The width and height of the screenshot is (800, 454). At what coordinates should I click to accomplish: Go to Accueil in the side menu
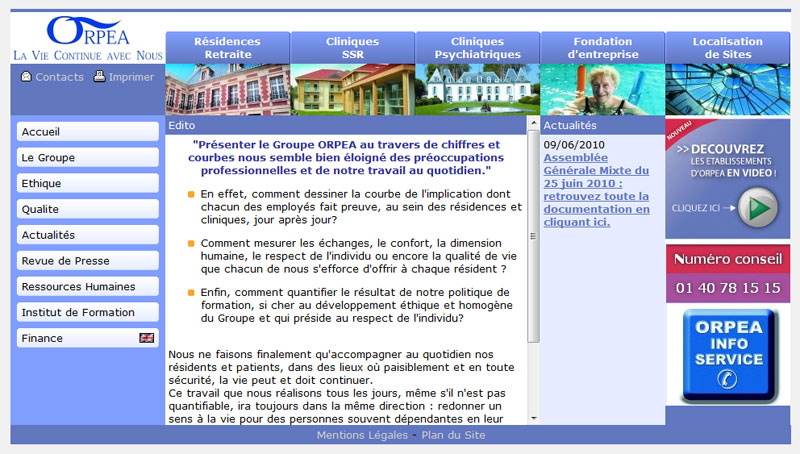coord(88,132)
